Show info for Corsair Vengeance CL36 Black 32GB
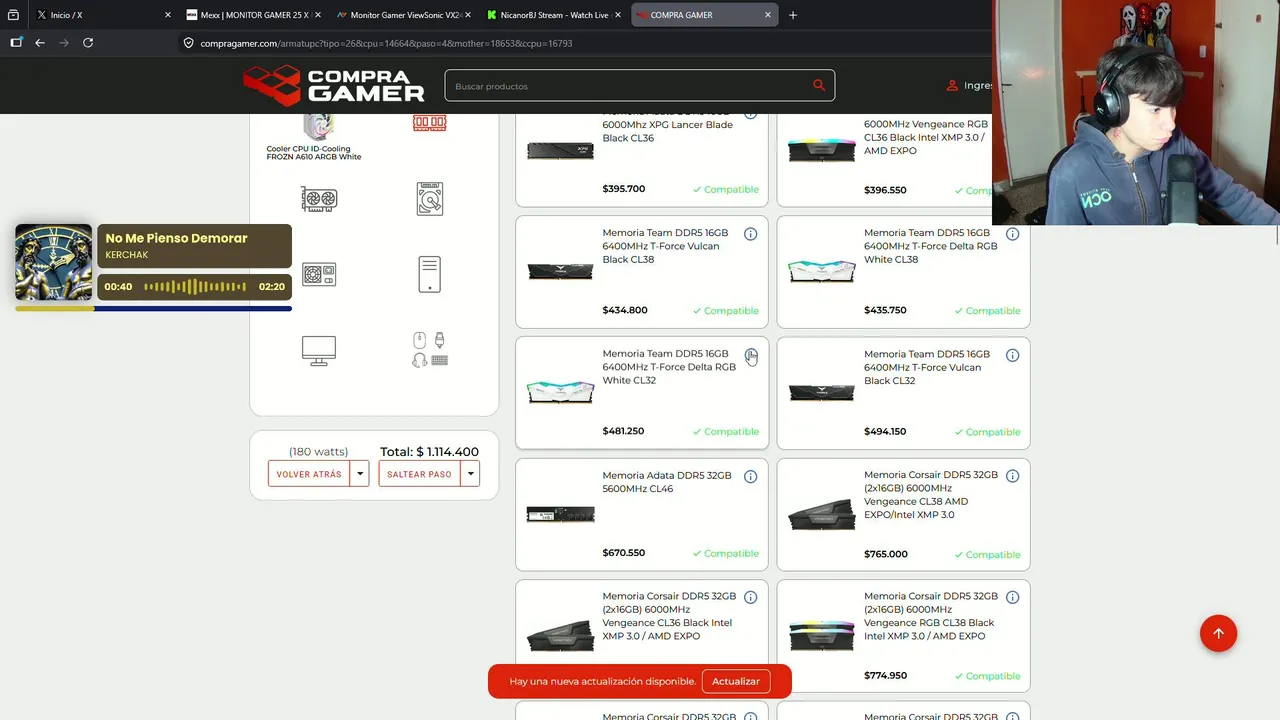1280x720 pixels. [750, 598]
